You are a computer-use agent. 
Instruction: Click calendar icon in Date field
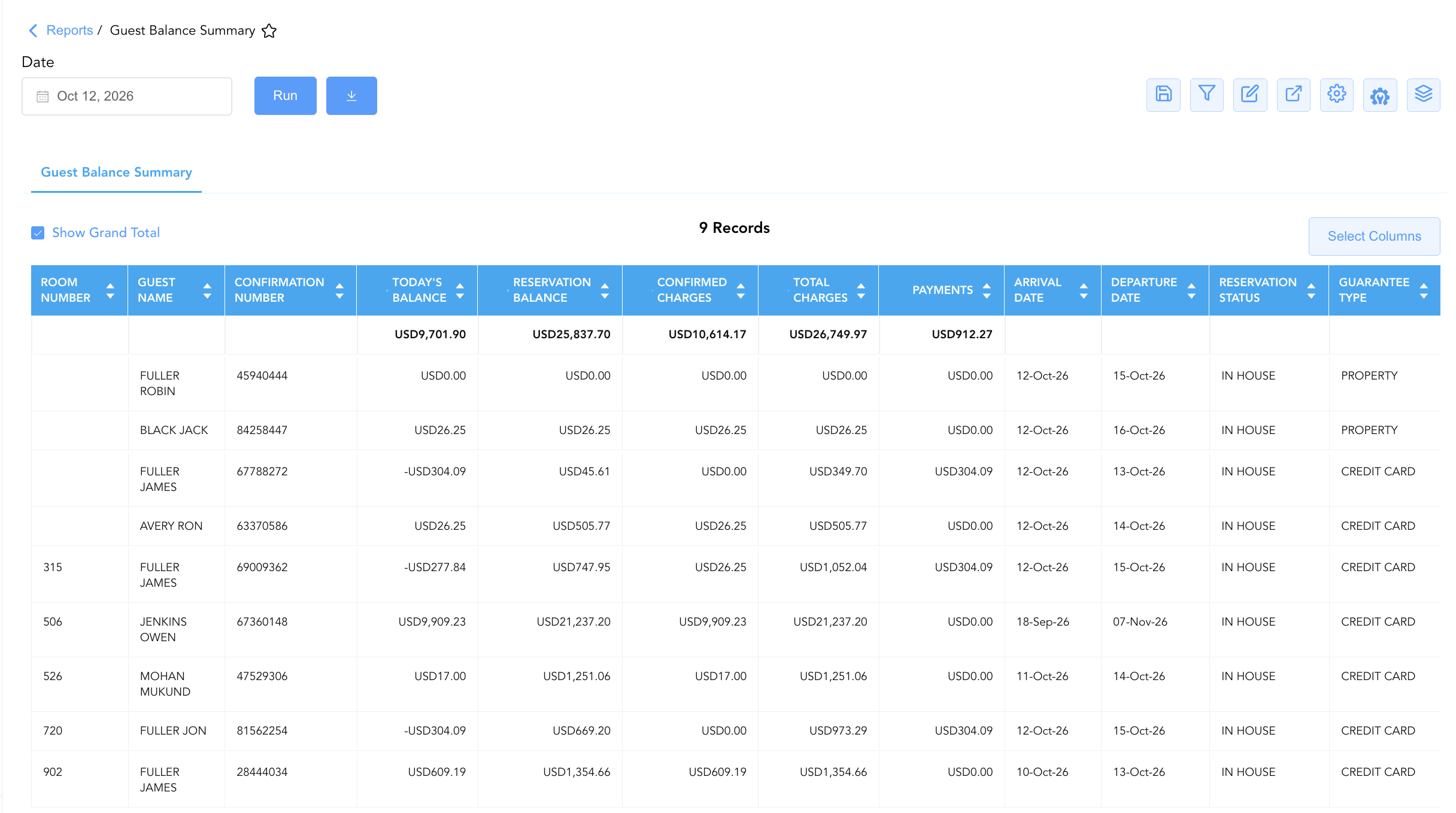43,96
